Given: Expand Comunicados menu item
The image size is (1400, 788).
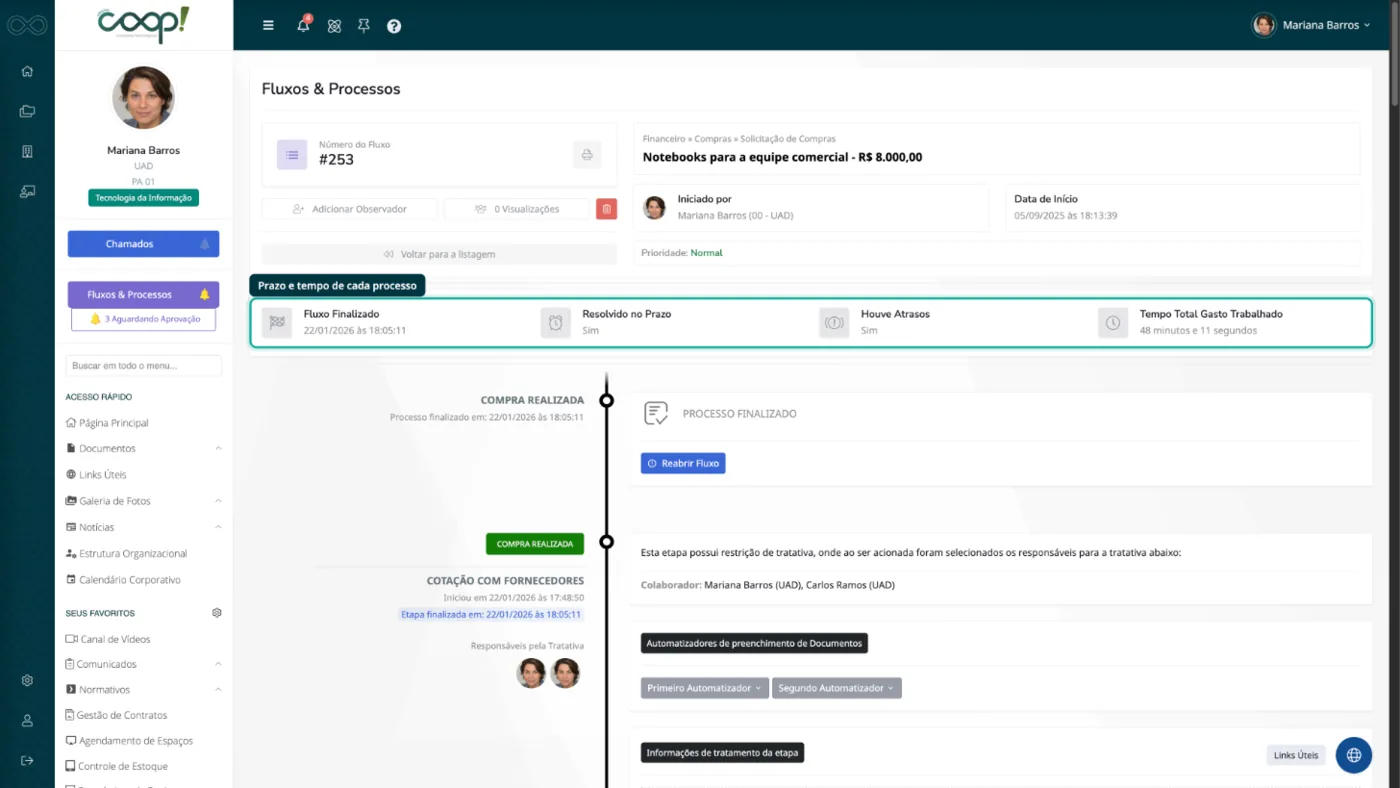Looking at the screenshot, I should [144, 664].
